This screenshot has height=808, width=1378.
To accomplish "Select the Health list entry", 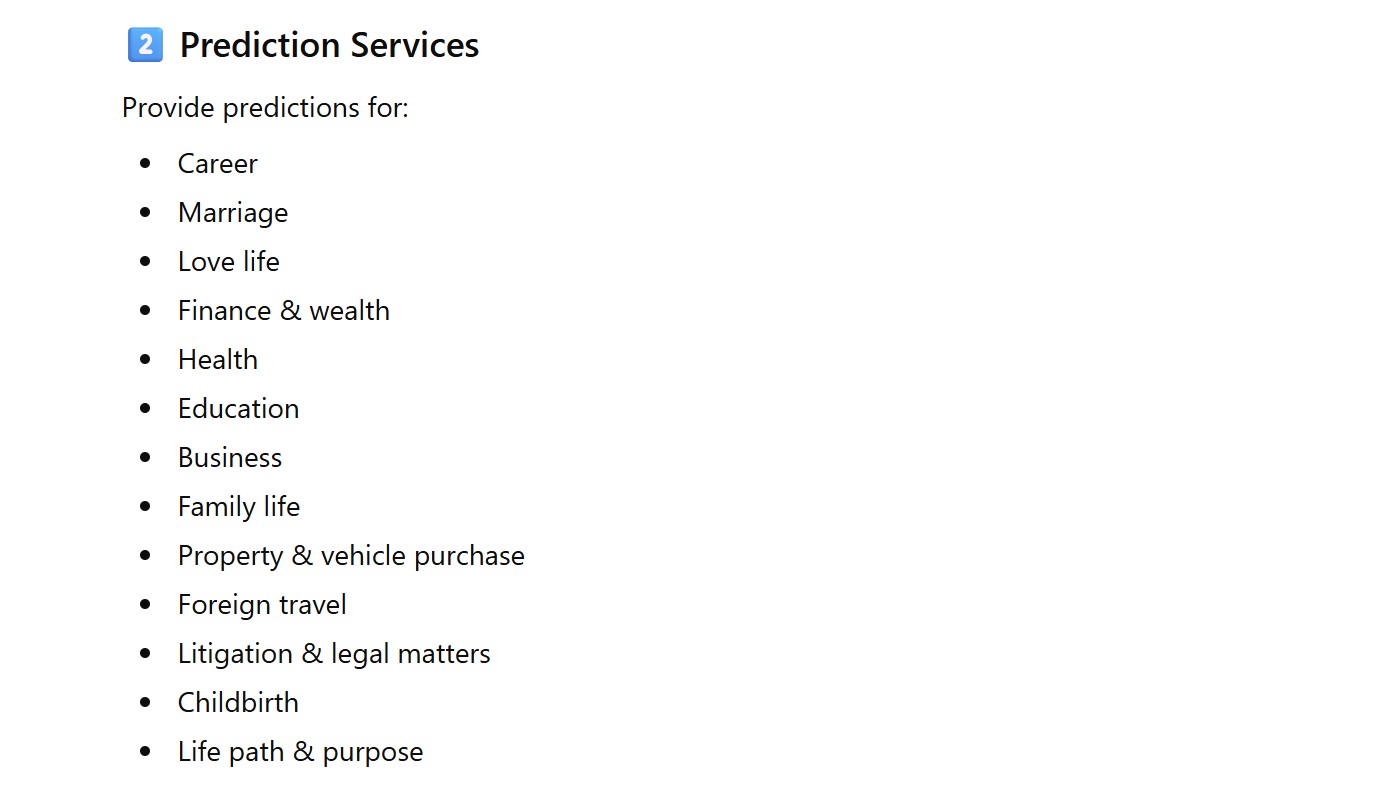I will (217, 360).
